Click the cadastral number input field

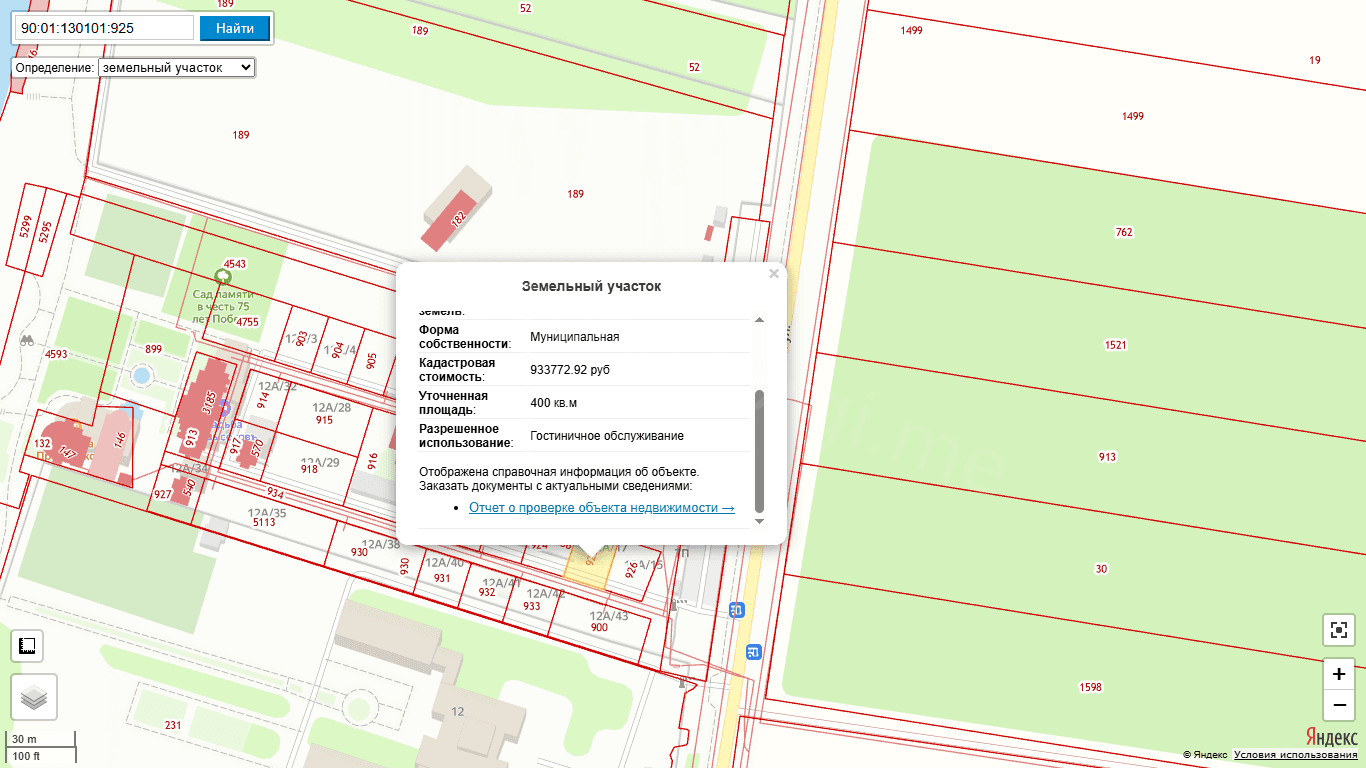104,28
